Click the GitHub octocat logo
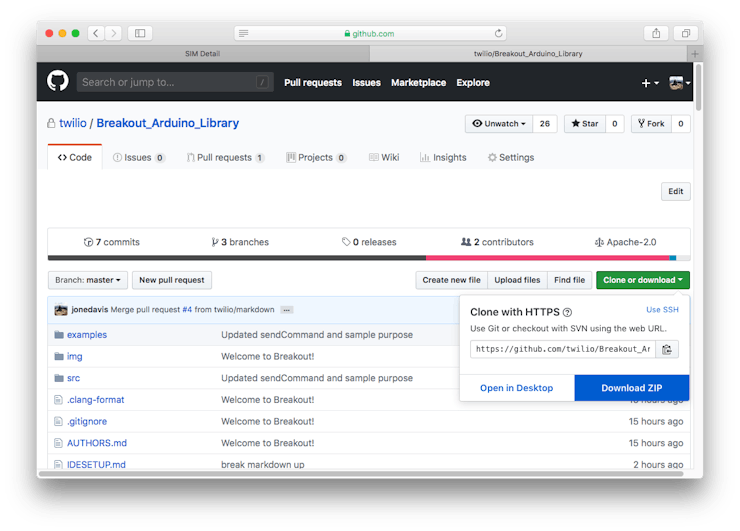The height and width of the screenshot is (531, 740). pyautogui.click(x=58, y=82)
